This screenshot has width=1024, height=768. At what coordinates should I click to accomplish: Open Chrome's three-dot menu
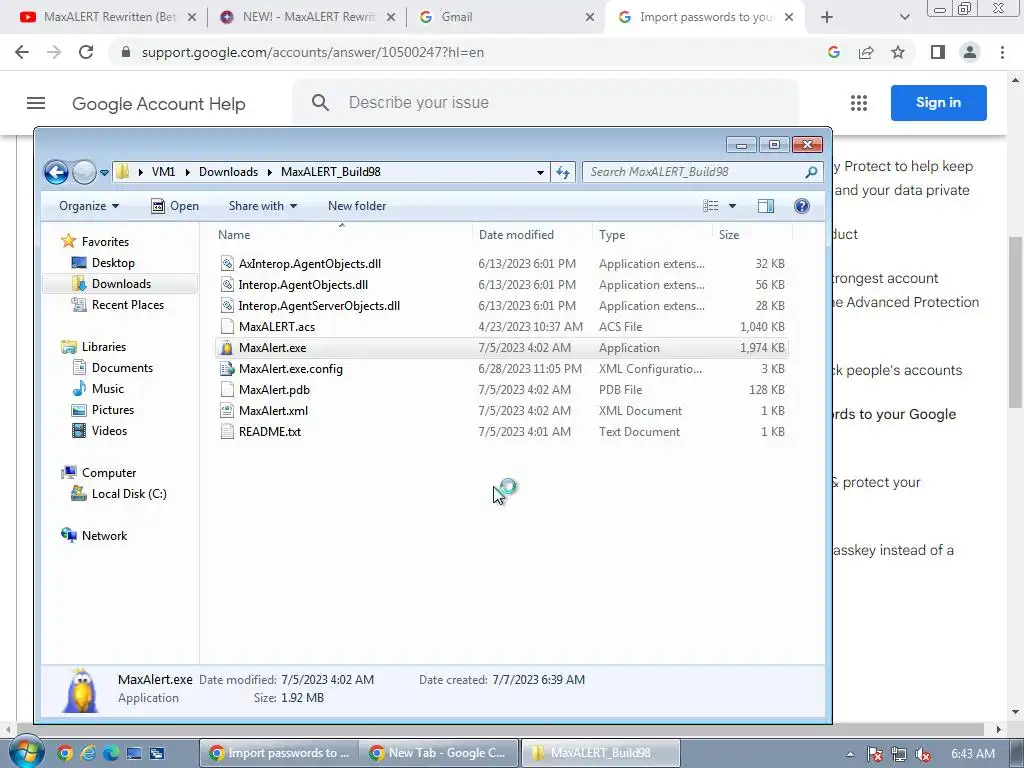click(1002, 52)
